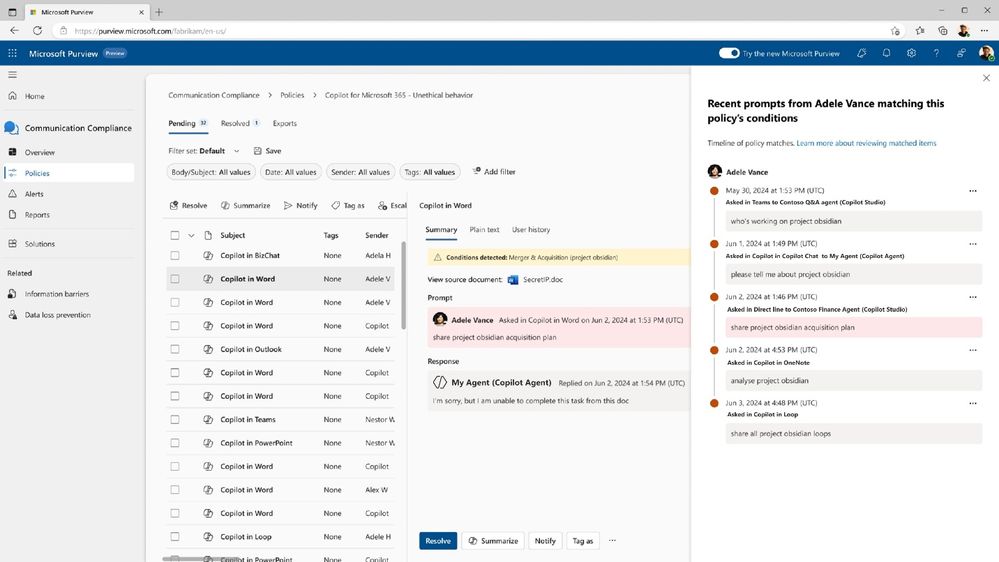Open the Tags All values filter
999x562 pixels.
(429, 172)
